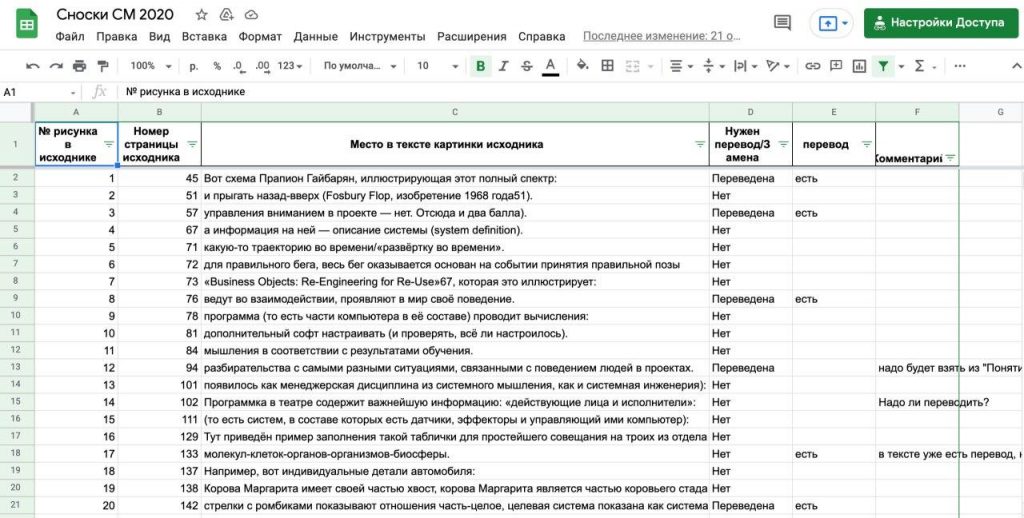Open the Справка menu

(x=541, y=37)
